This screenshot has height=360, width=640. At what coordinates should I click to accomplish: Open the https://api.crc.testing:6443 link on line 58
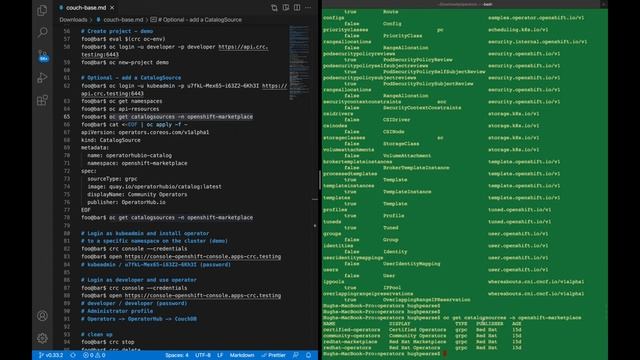click(243, 47)
